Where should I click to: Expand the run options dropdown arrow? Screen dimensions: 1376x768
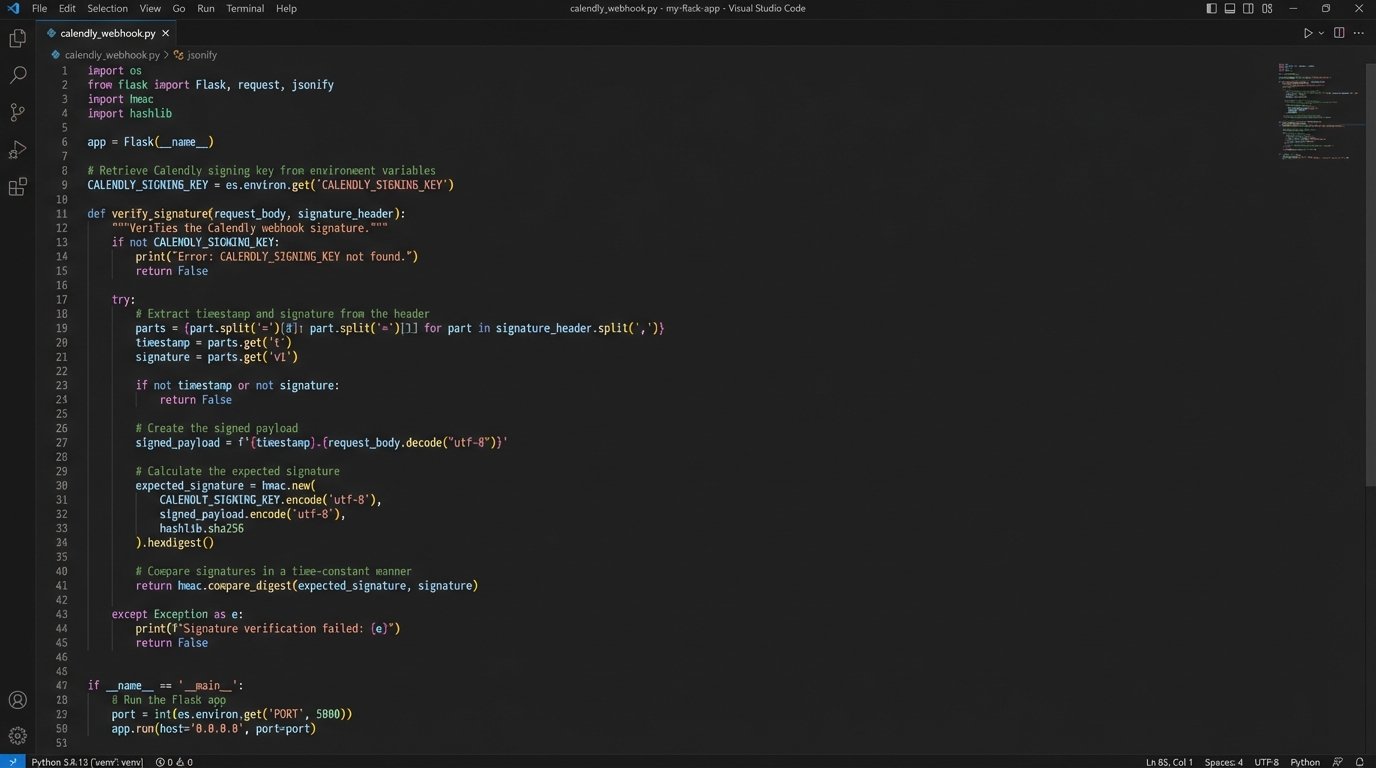pyautogui.click(x=1321, y=33)
